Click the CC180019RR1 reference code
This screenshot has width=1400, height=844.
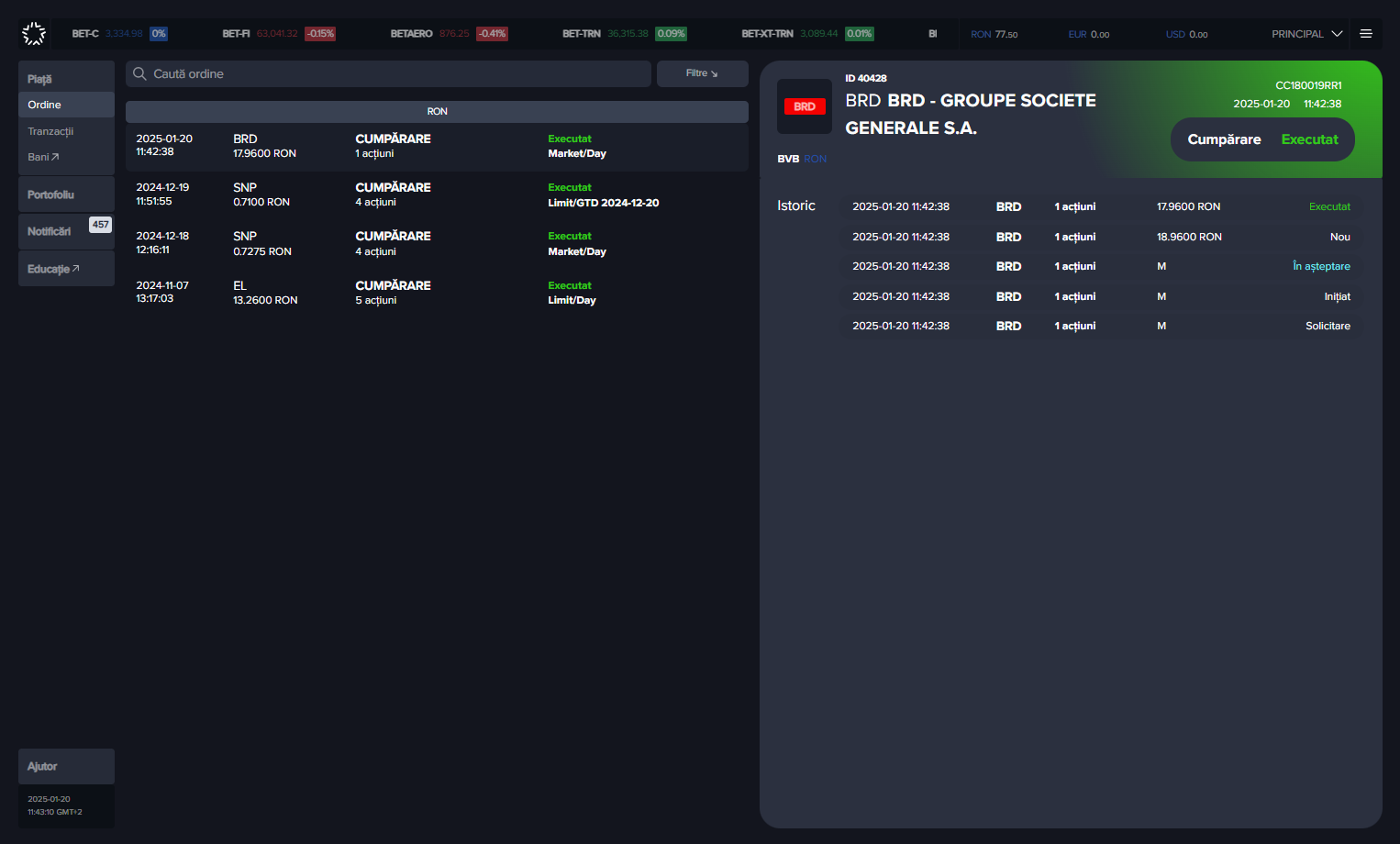click(1308, 85)
